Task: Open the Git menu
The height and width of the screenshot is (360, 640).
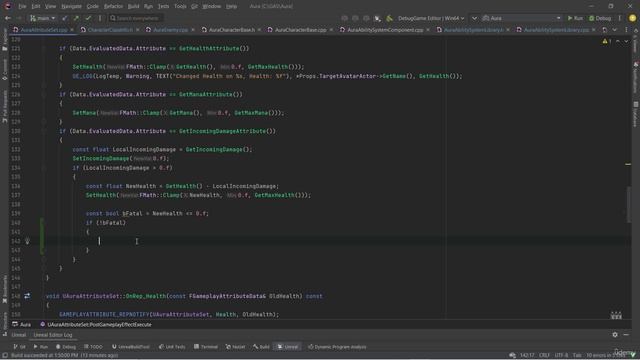Action: pyautogui.click(x=194, y=6)
